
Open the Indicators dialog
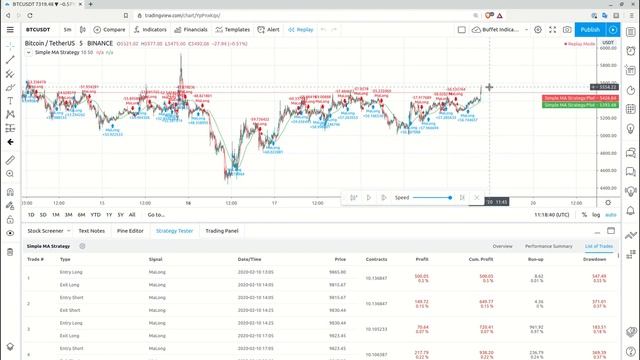(150, 30)
